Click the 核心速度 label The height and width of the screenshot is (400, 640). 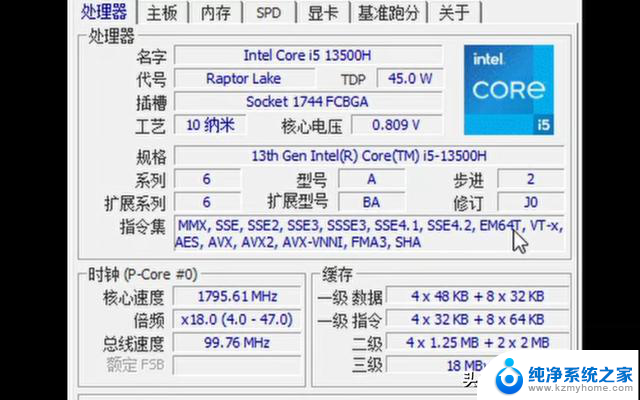[x=133, y=298]
